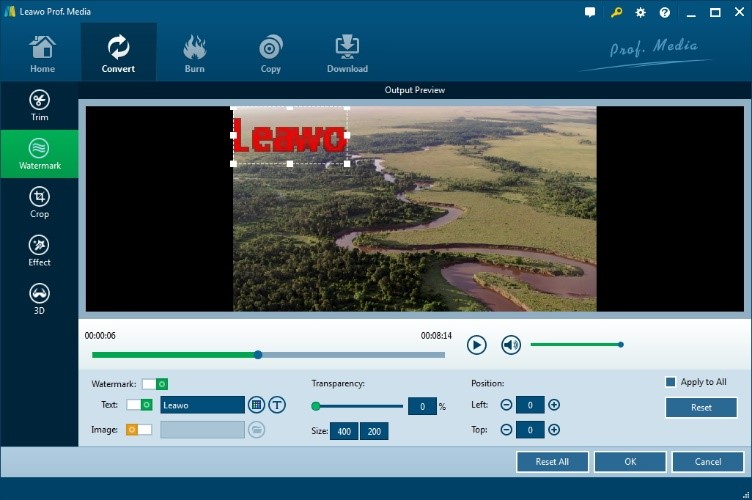Open the Effect panel in sidebar

[39, 250]
